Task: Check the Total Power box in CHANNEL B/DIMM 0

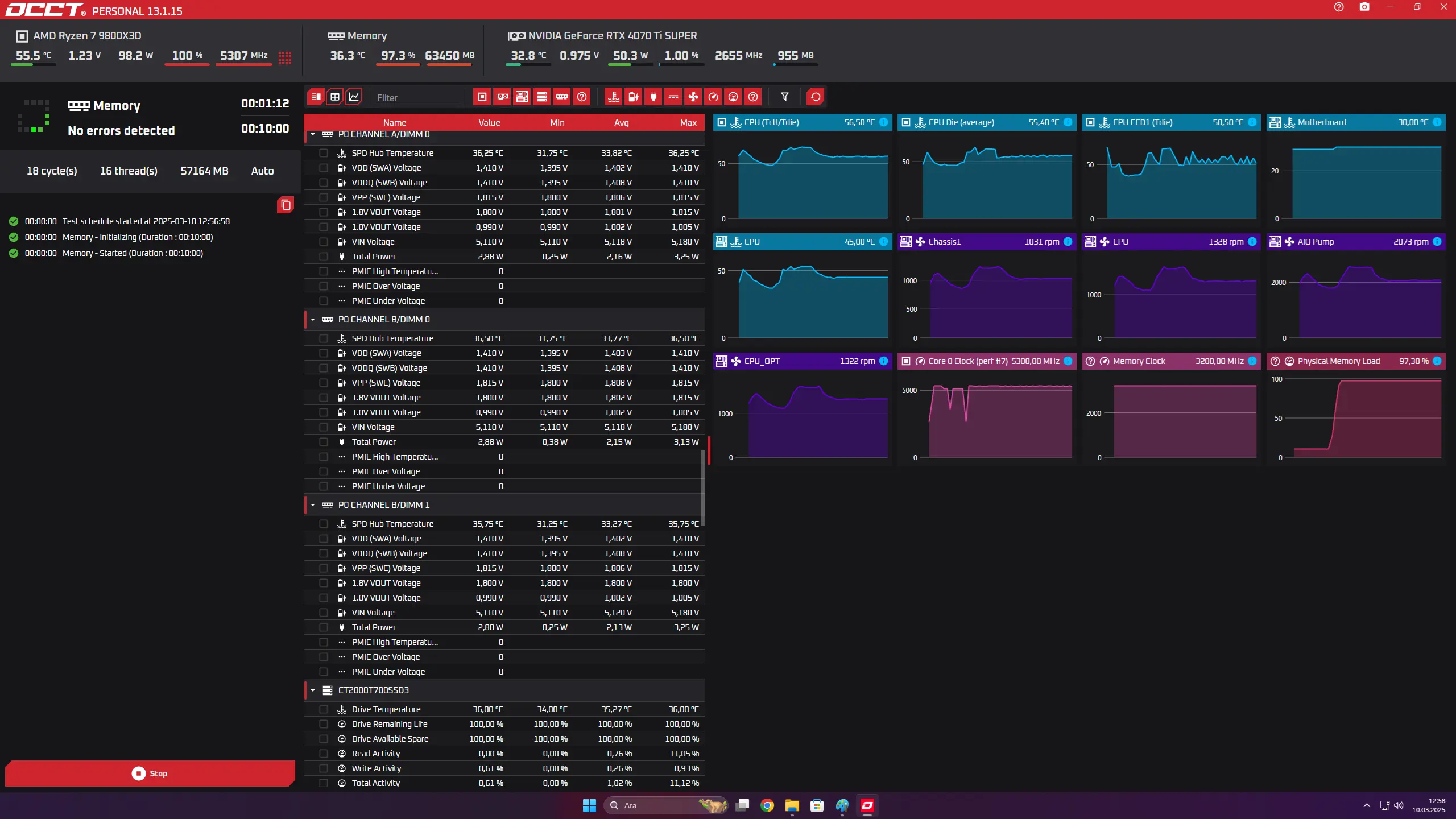Action: pos(324,442)
